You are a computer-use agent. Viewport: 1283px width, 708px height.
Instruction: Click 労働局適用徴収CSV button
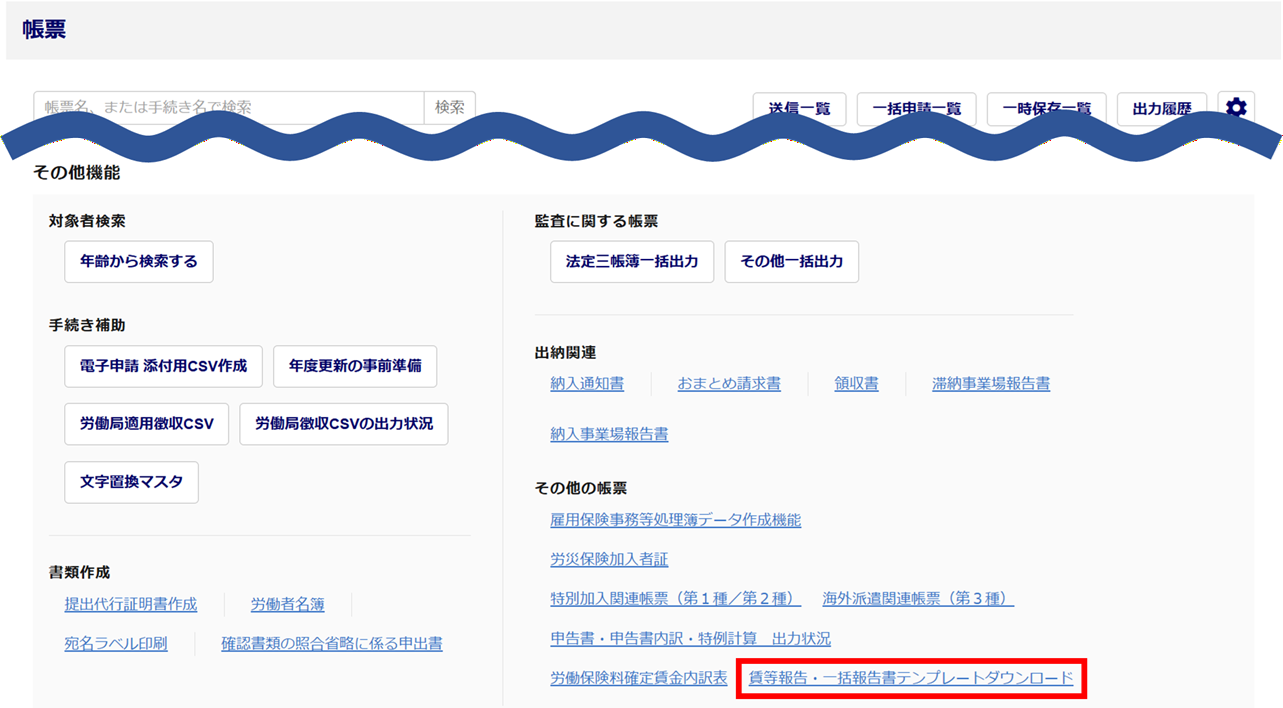click(147, 424)
